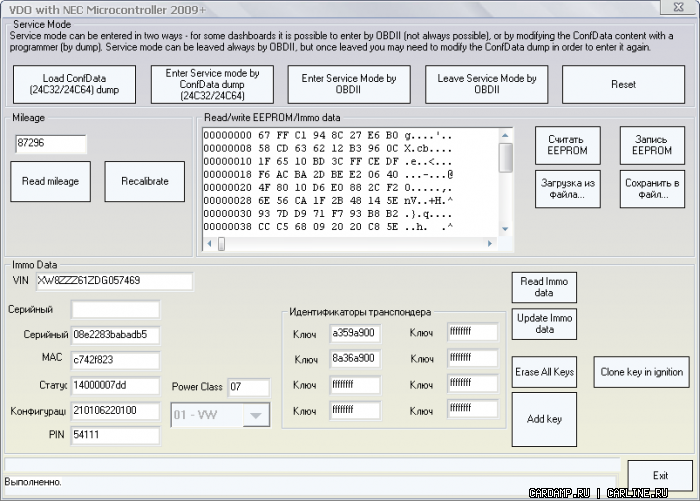
Task: Click Clone key in ignition button
Action: coord(641,372)
